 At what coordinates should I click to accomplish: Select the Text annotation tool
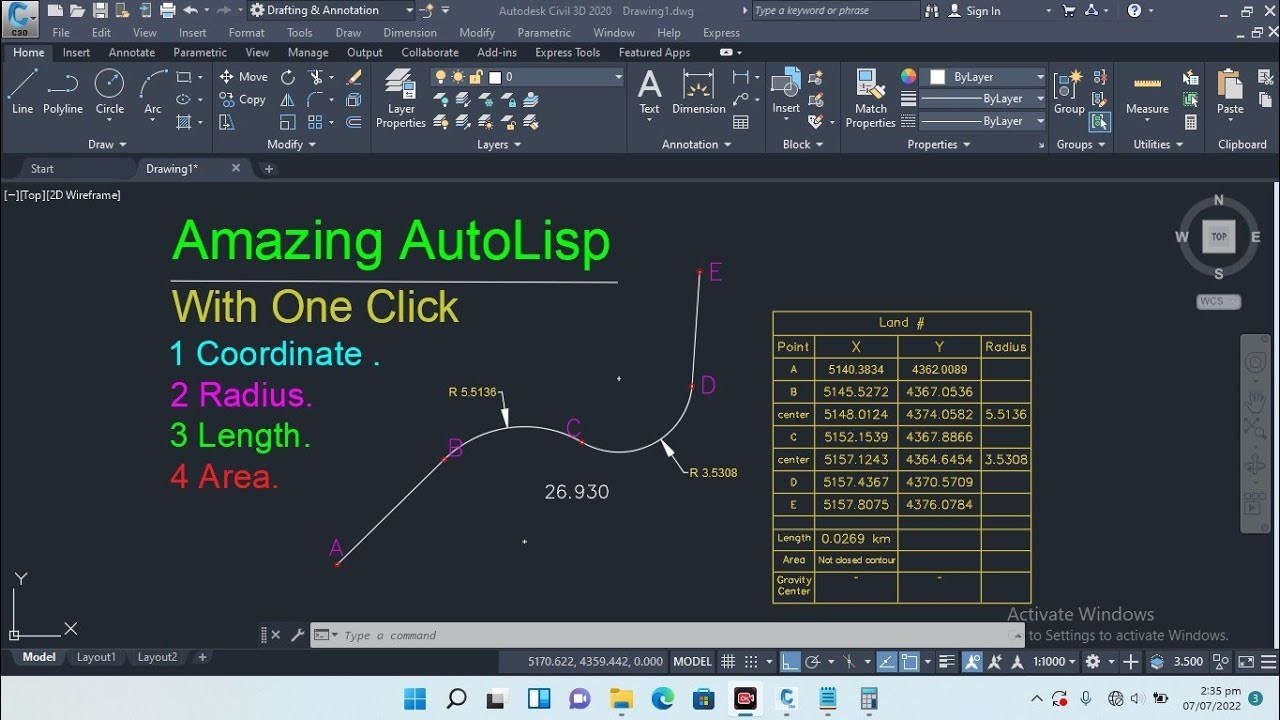click(650, 92)
